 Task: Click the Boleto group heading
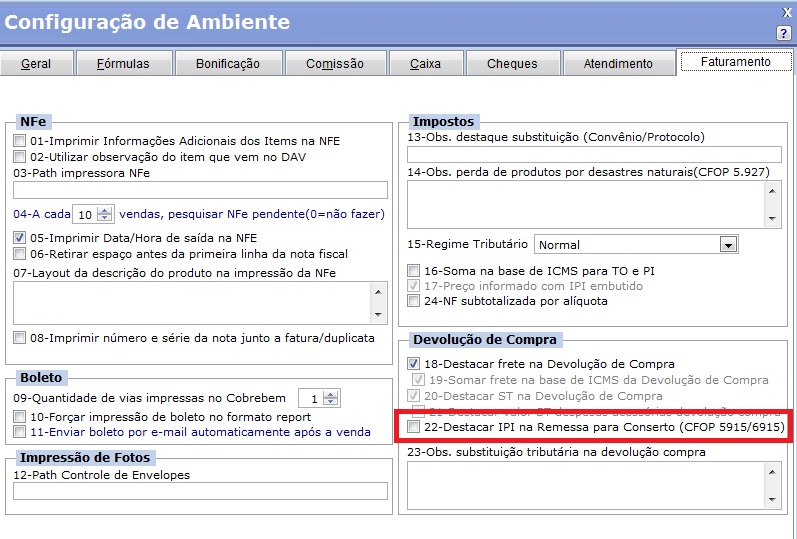point(41,378)
